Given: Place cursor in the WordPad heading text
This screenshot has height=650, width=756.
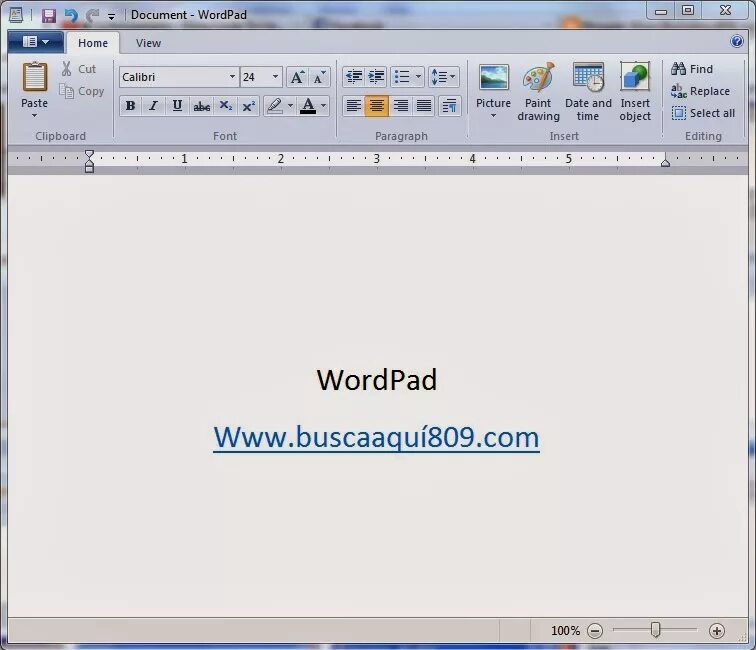Looking at the screenshot, I should [x=377, y=380].
